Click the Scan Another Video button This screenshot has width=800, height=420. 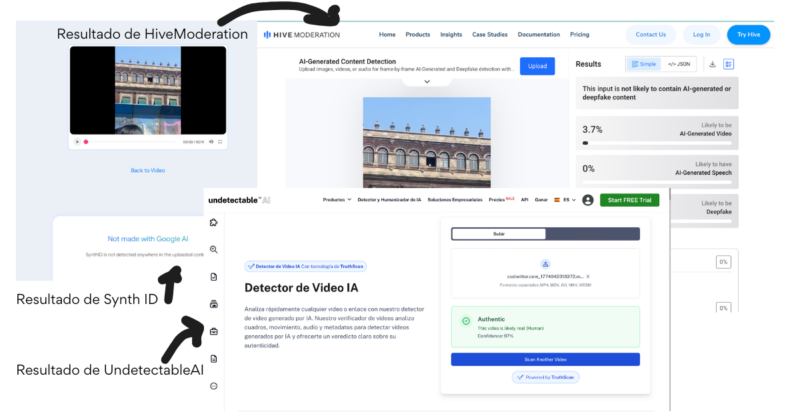click(x=545, y=359)
